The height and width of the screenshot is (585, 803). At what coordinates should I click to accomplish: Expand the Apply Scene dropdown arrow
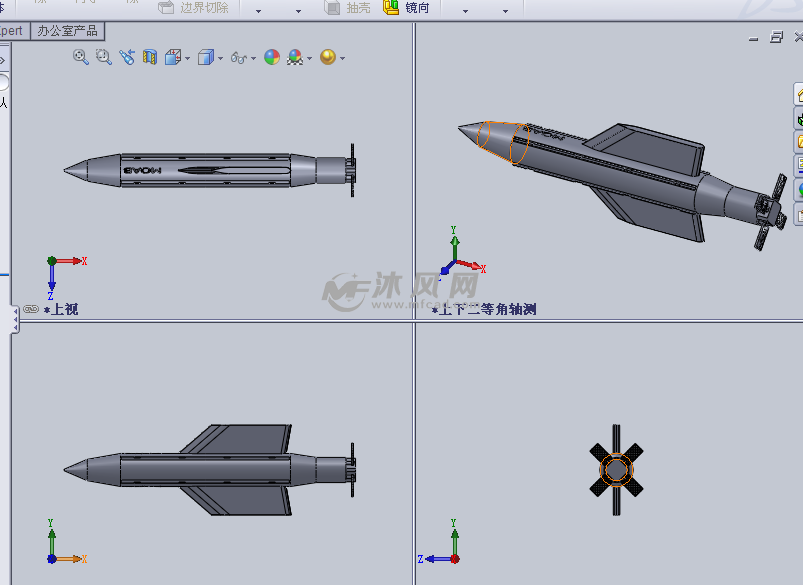tap(309, 58)
